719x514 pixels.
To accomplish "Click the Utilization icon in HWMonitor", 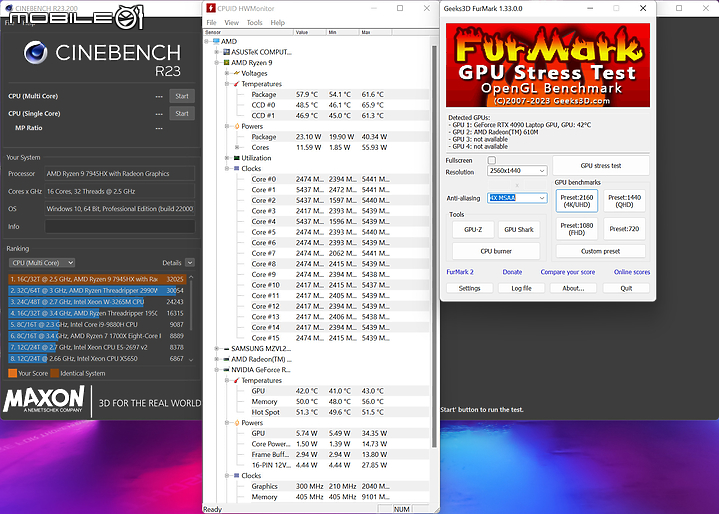I will (x=237, y=158).
